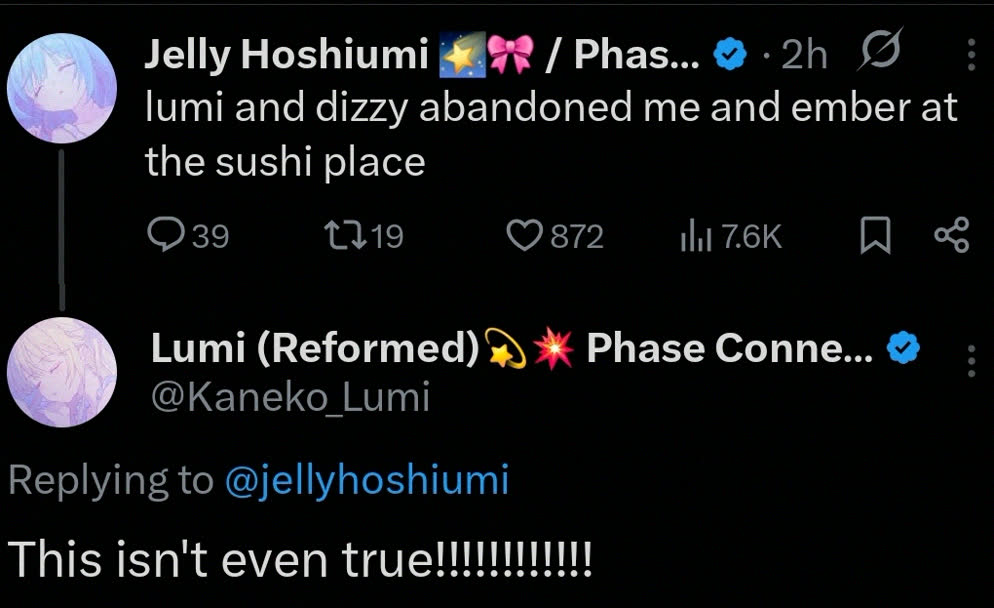994x608 pixels.
Task: Bookmark Jelly Hoshiumi's tweet
Action: [875, 235]
